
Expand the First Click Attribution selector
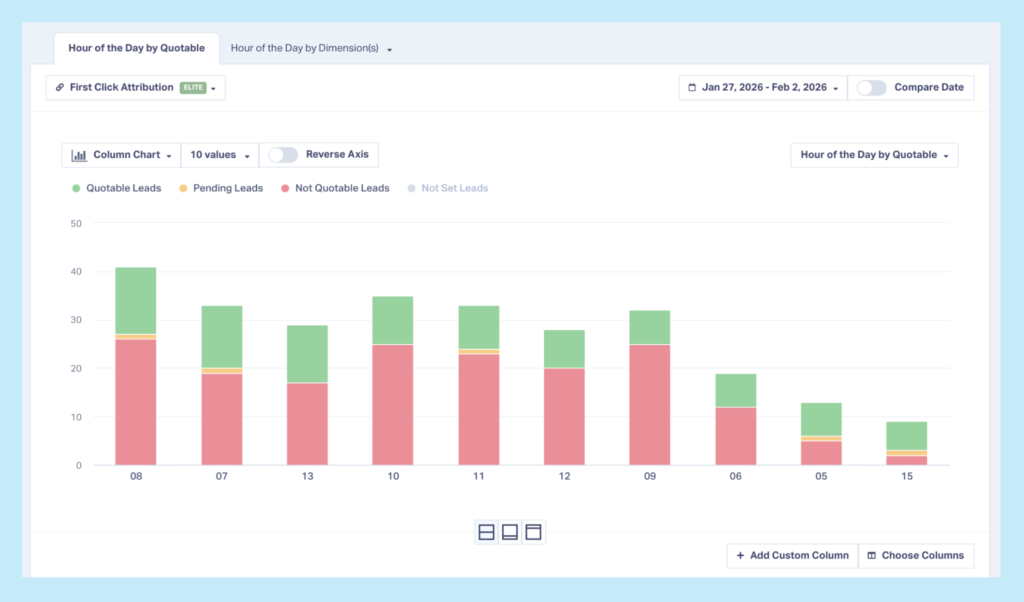tap(211, 87)
